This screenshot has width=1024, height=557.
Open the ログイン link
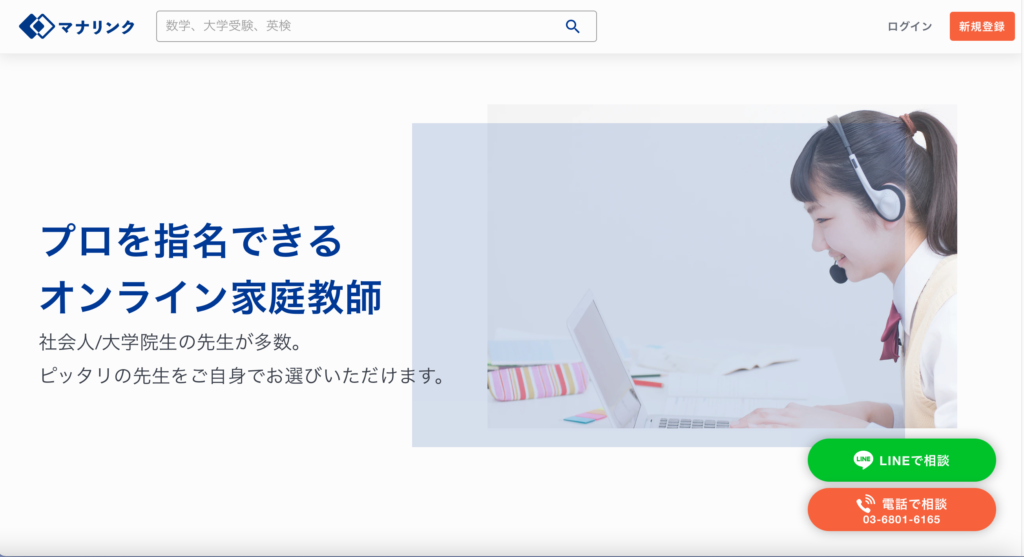[909, 27]
